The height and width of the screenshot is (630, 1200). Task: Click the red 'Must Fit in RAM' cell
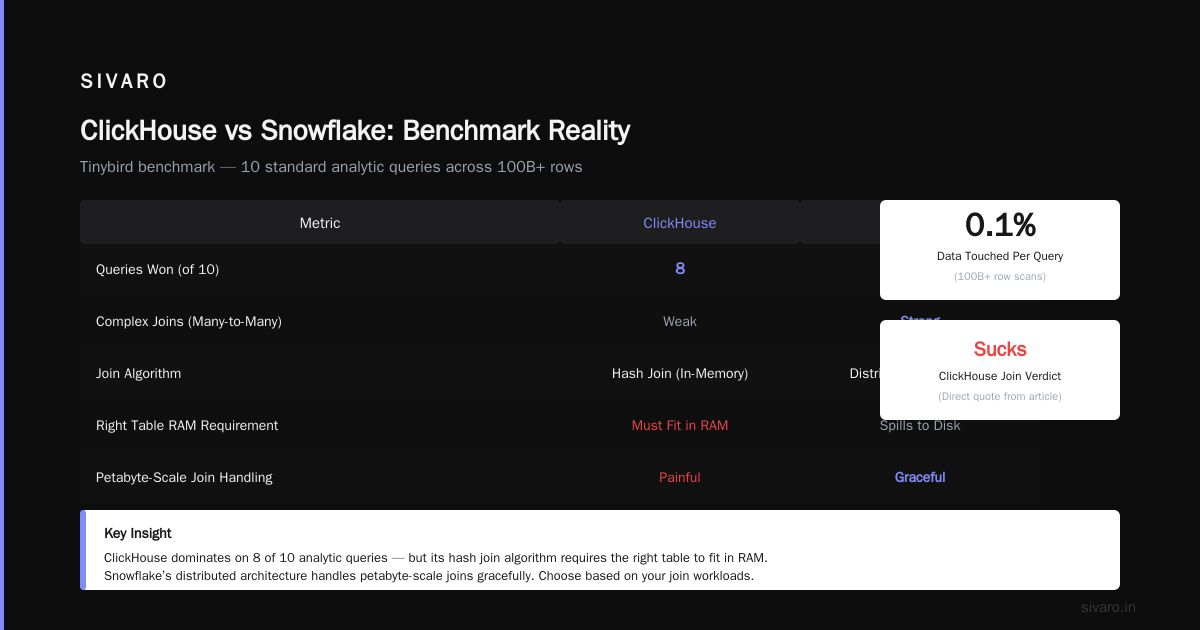[680, 425]
